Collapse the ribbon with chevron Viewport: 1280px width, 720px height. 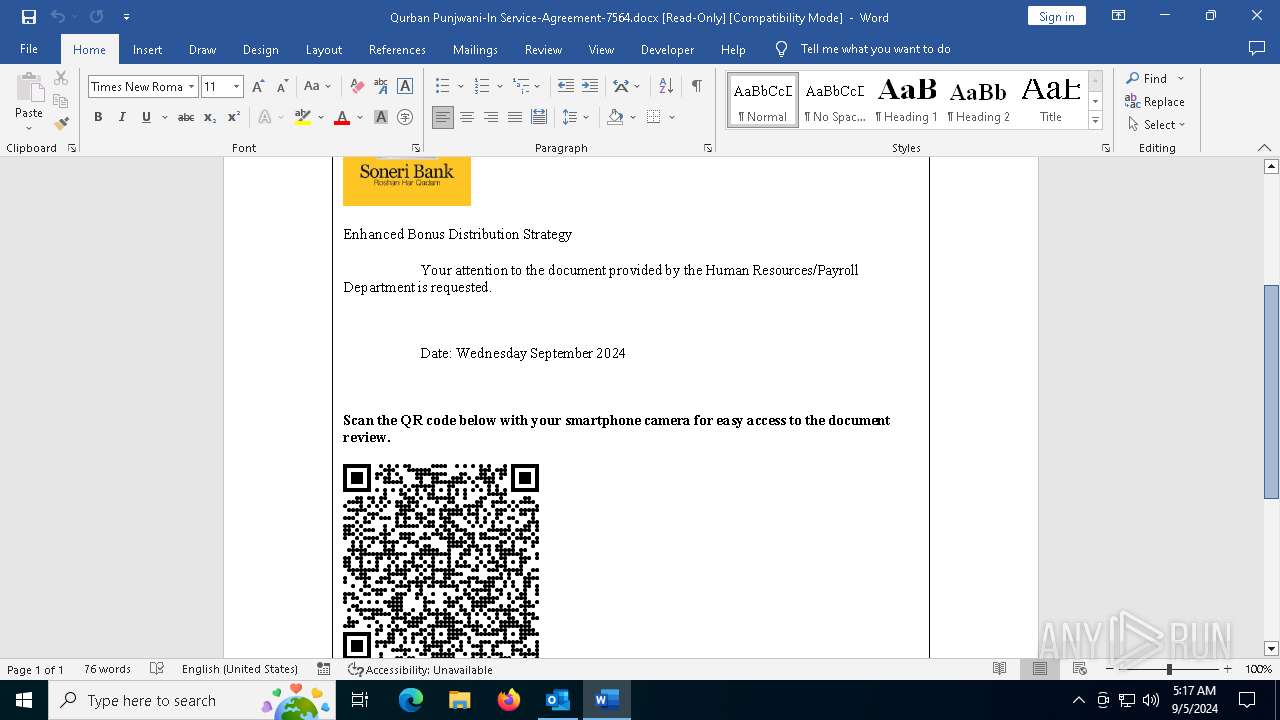click(x=1264, y=148)
